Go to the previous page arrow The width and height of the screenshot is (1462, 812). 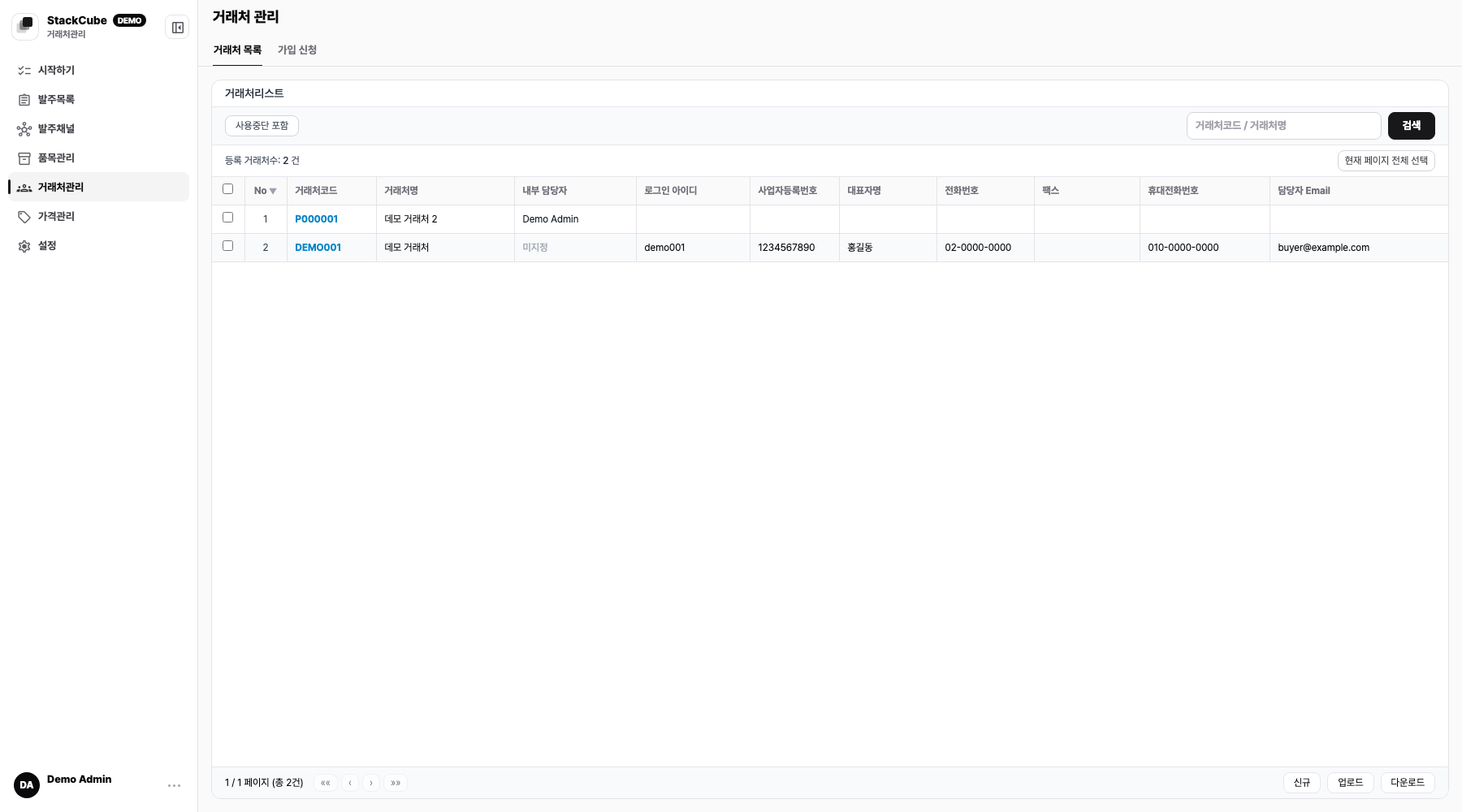click(x=350, y=783)
